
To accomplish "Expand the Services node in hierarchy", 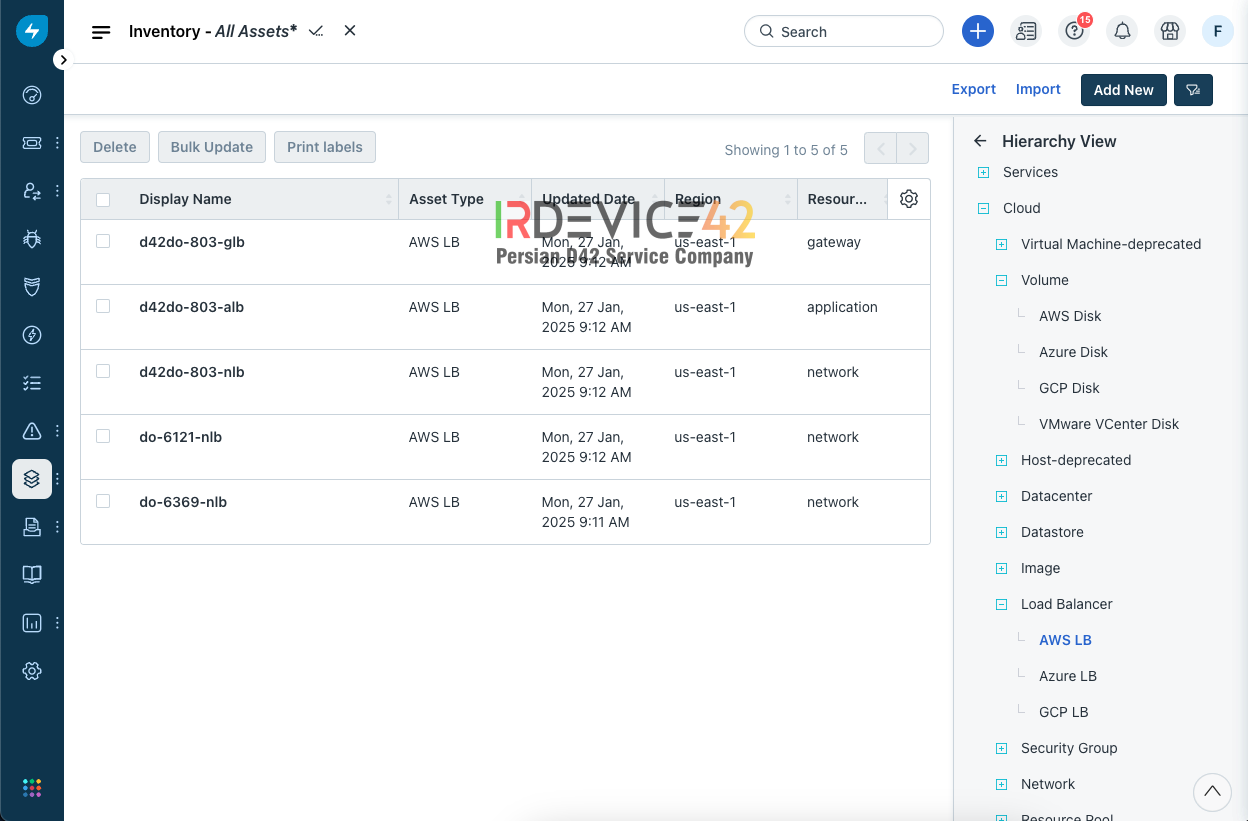I will click(x=983, y=173).
